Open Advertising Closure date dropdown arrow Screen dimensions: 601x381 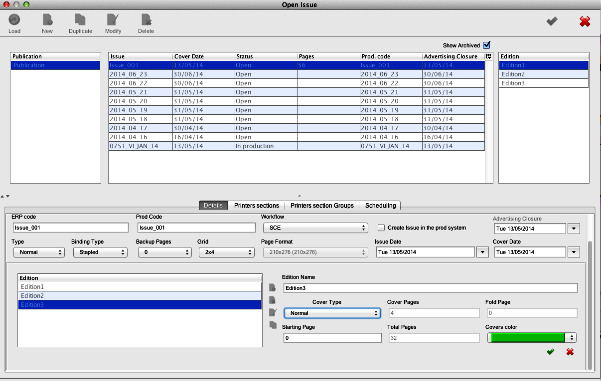574,228
